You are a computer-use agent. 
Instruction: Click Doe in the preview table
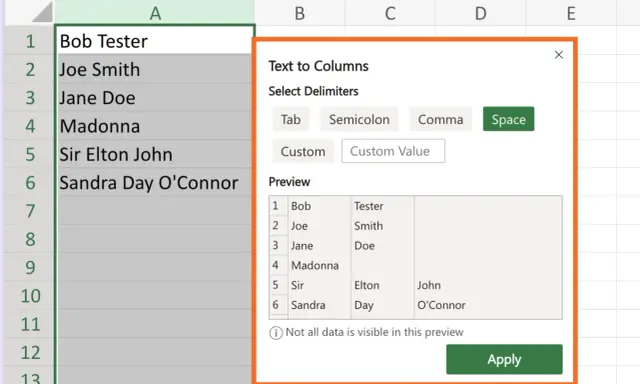[x=364, y=246]
